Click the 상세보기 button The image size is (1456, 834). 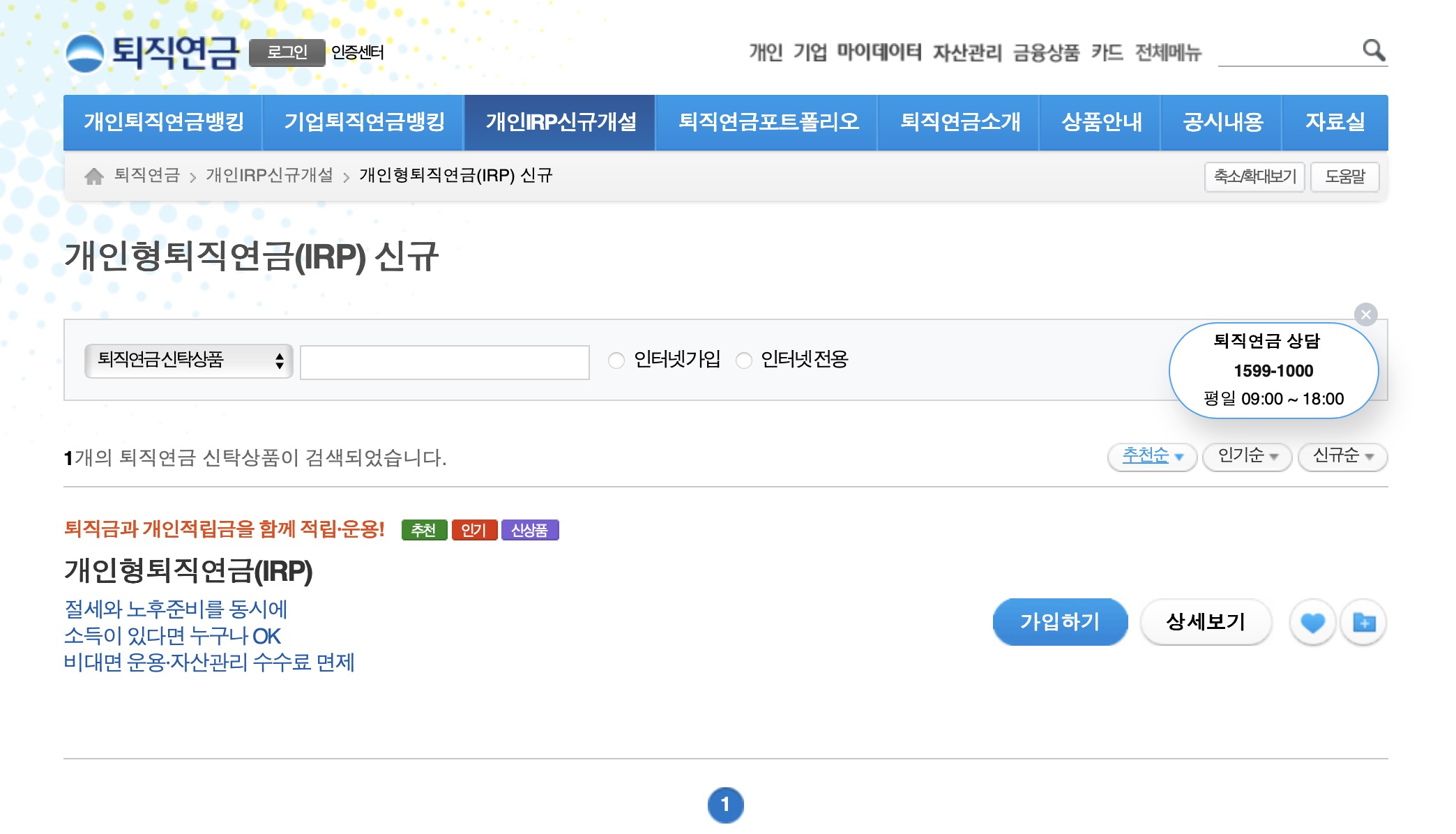[1205, 621]
